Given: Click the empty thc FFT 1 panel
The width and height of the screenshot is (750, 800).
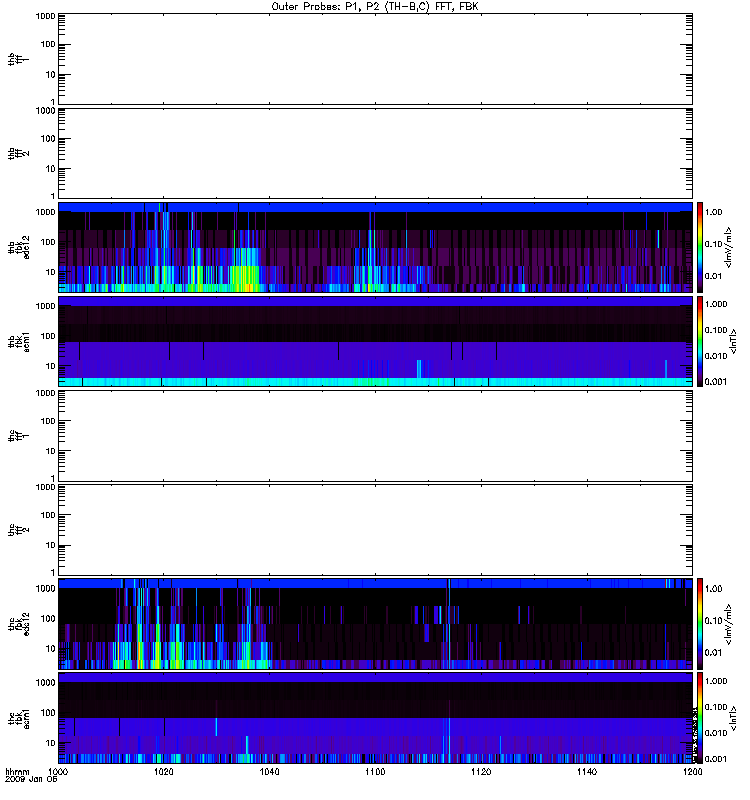Looking at the screenshot, I should 375,435.
